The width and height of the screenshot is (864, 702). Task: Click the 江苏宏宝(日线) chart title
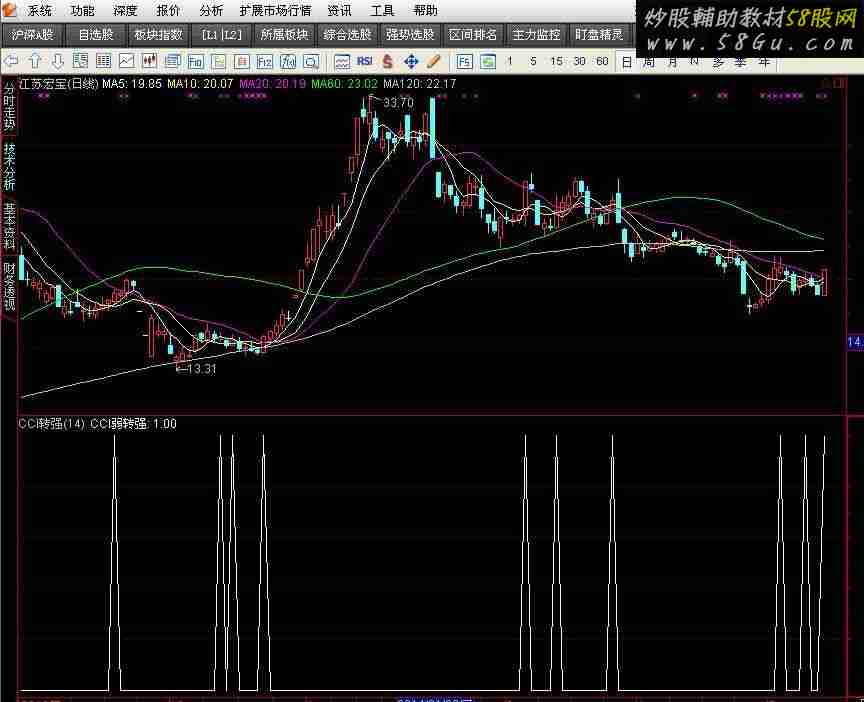58,84
